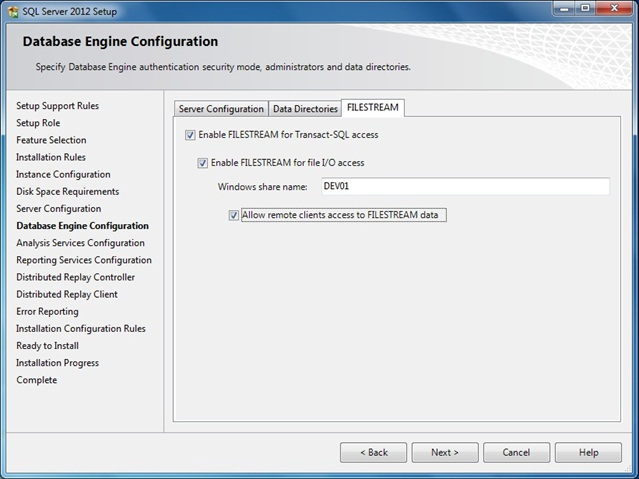The width and height of the screenshot is (639, 479).
Task: Click Ready to Install step
Action: click(x=47, y=346)
